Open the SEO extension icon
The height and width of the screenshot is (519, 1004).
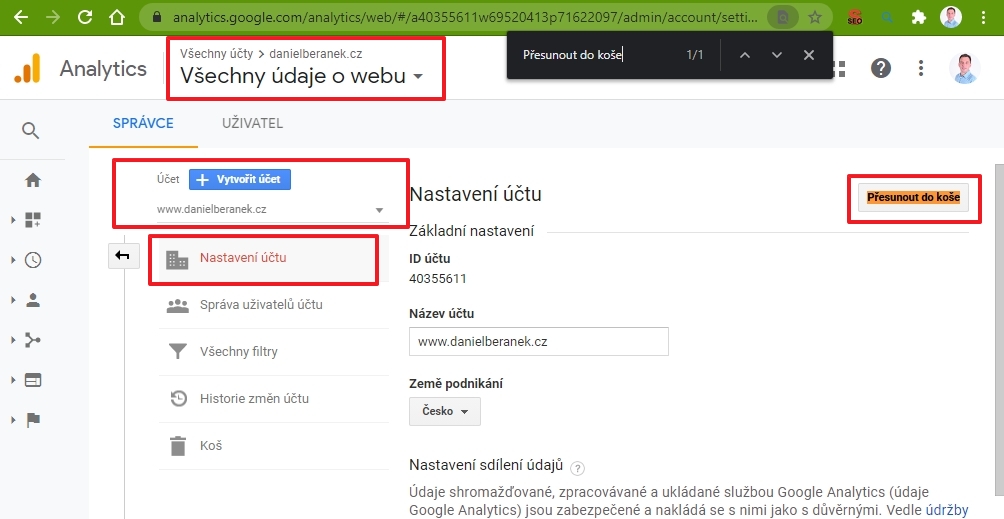[x=855, y=17]
